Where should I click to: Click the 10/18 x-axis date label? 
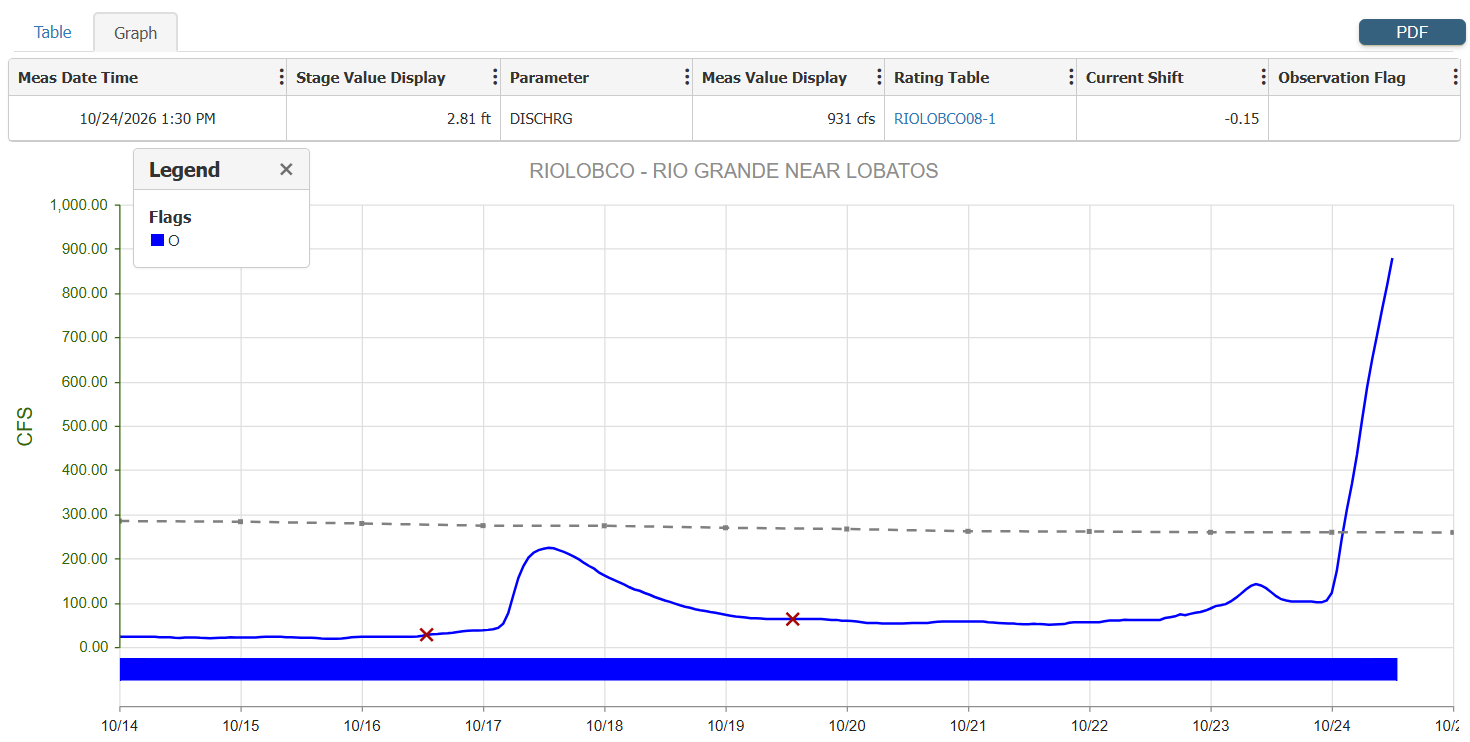pos(604,726)
